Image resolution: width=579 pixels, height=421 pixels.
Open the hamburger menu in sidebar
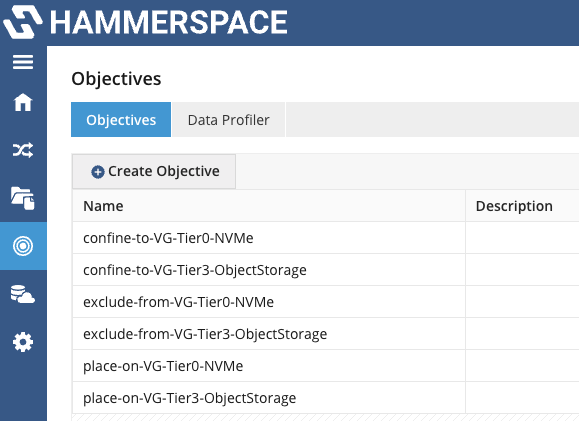23,62
